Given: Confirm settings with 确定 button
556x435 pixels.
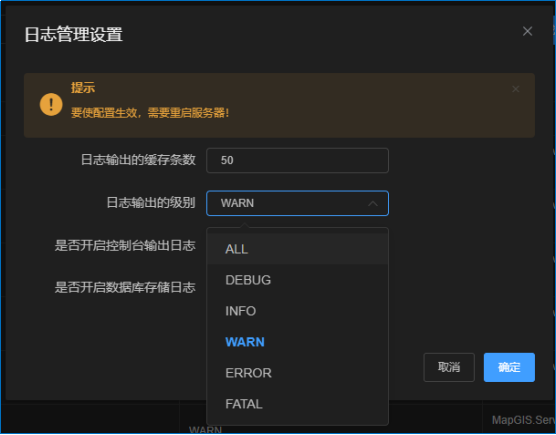Looking at the screenshot, I should (509, 367).
